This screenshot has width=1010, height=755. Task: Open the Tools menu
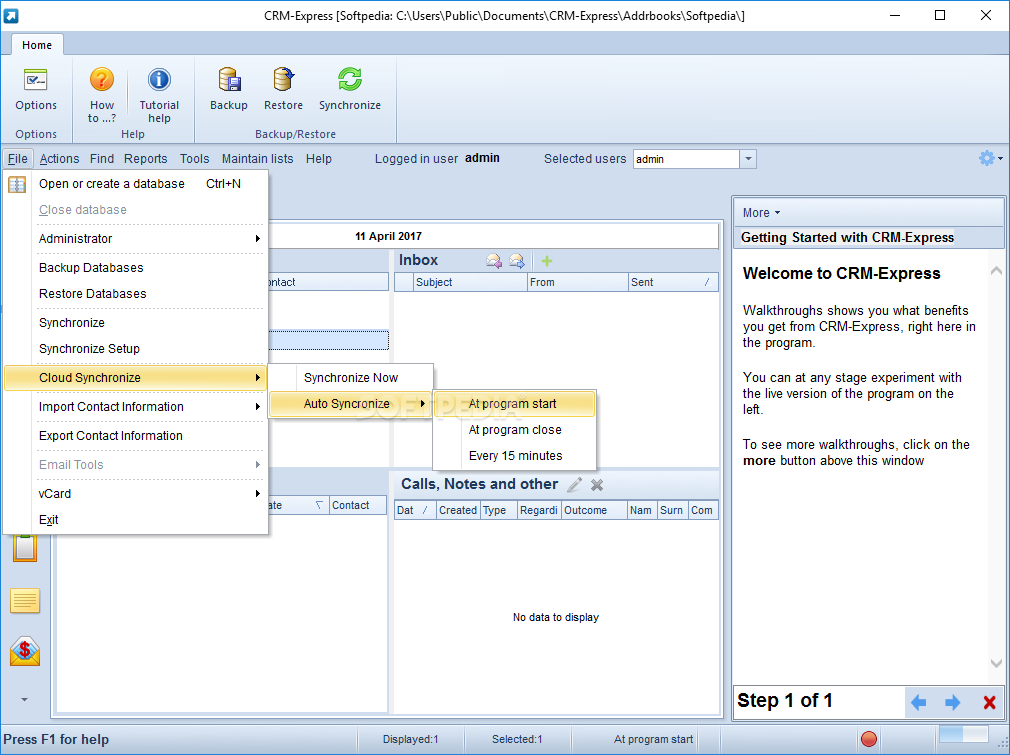[x=195, y=158]
